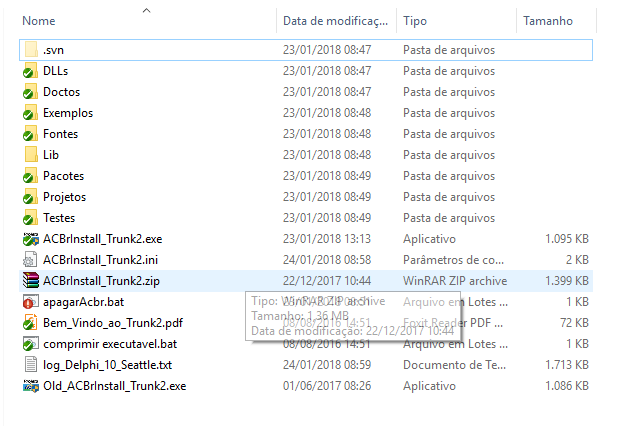Select the Testes folder name

(59, 218)
